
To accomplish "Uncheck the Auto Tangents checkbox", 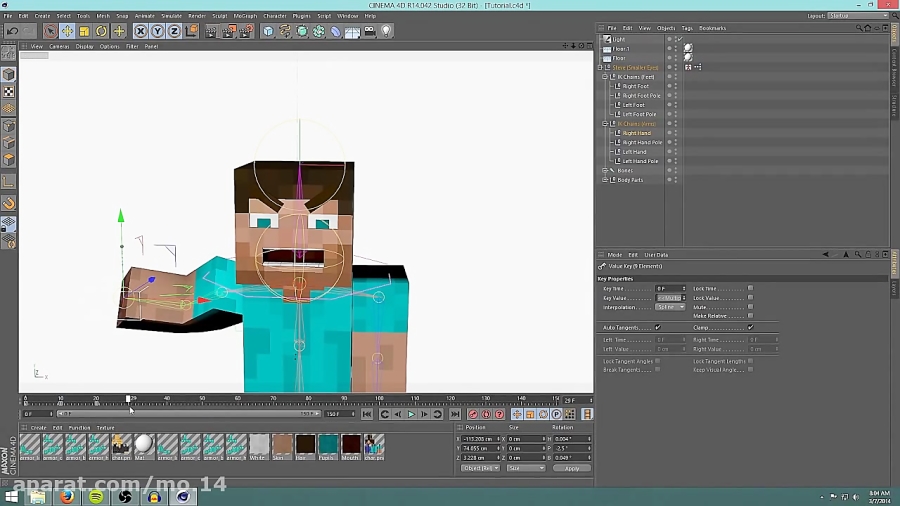I will point(658,328).
